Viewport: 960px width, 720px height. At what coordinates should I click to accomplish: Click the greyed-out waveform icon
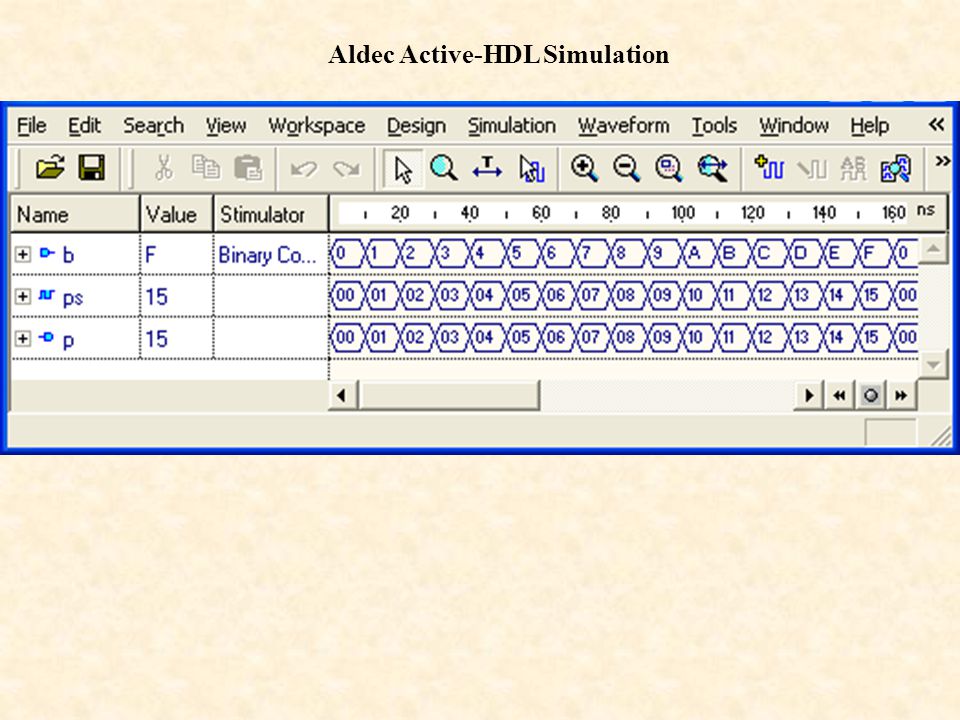point(811,168)
